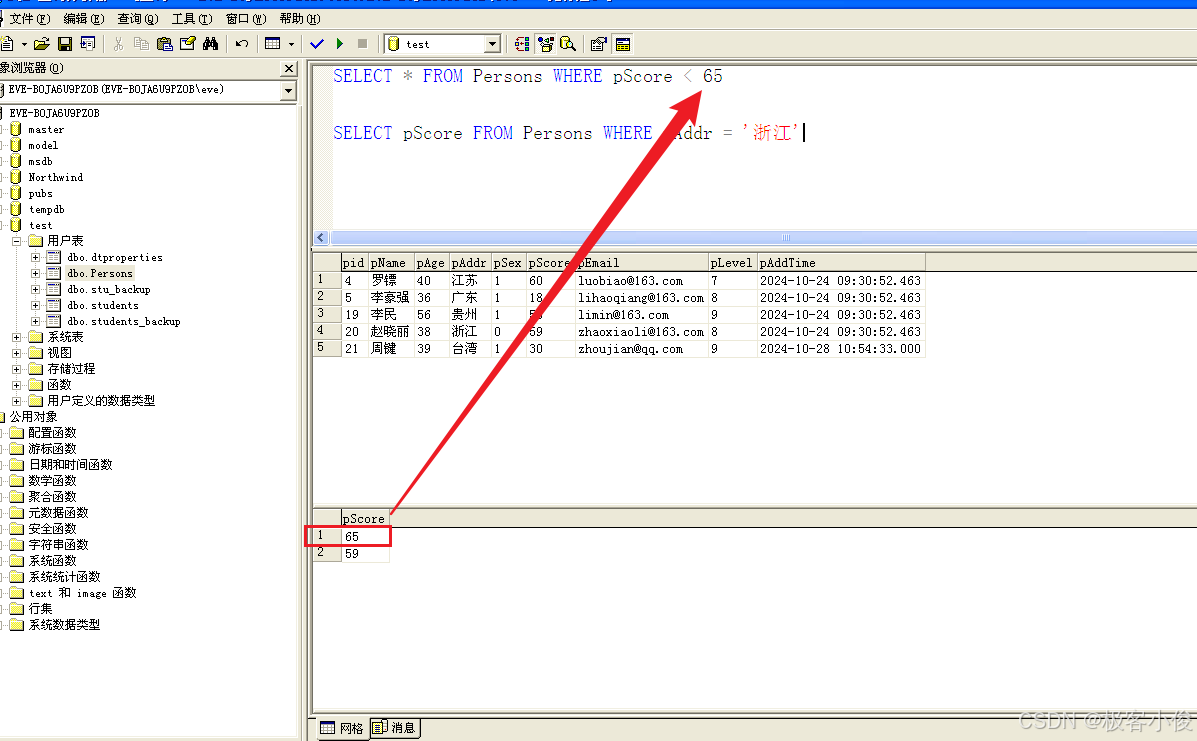Screen dimensions: 1197x741
Task: Undo the last edit
Action: coord(242,44)
